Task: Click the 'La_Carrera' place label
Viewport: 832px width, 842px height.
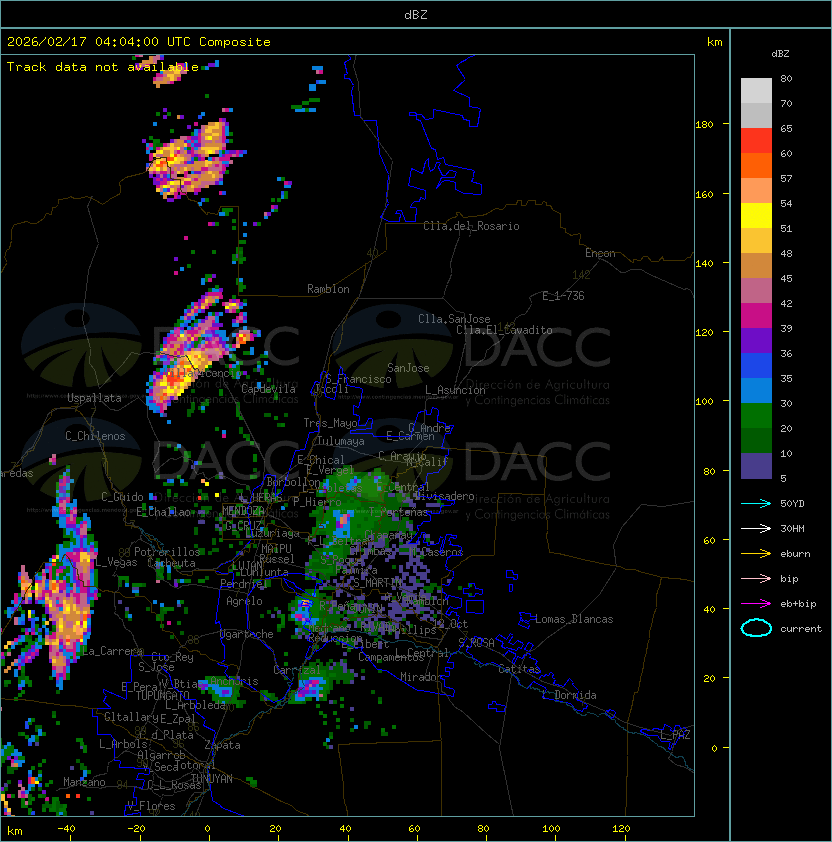Action: click(113, 651)
